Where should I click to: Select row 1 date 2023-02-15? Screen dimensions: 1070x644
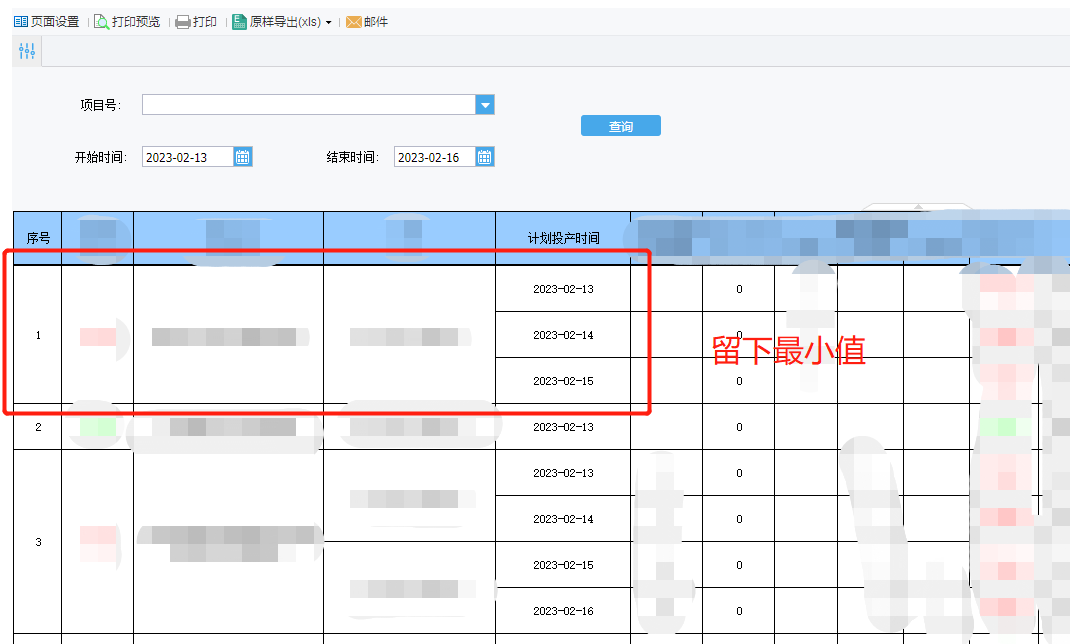pyautogui.click(x=563, y=381)
